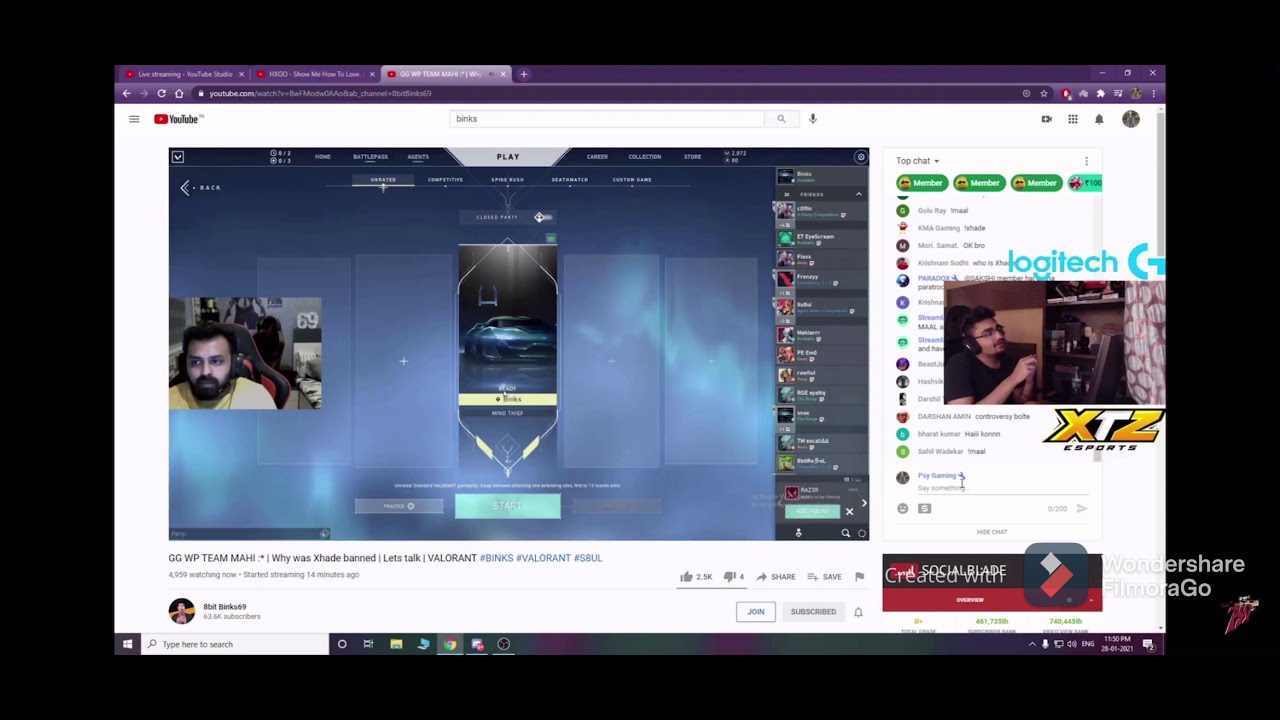1280x720 pixels.
Task: Dislike the video with thumbs down
Action: pyautogui.click(x=729, y=577)
